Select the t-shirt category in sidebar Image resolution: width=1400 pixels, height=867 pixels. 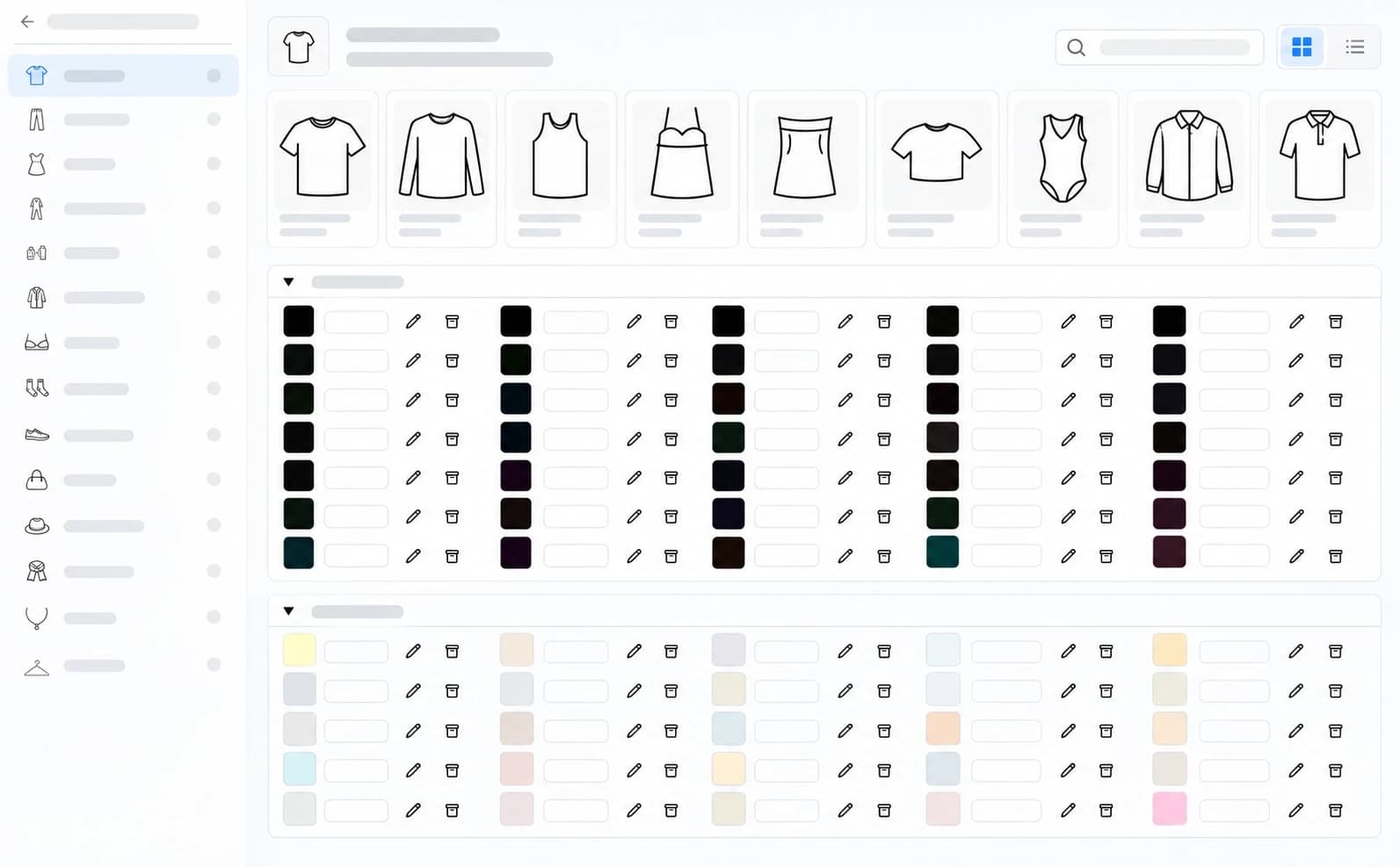coord(123,76)
